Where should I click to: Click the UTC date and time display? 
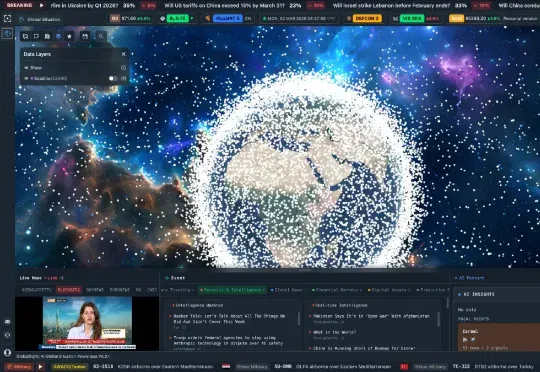(298, 18)
